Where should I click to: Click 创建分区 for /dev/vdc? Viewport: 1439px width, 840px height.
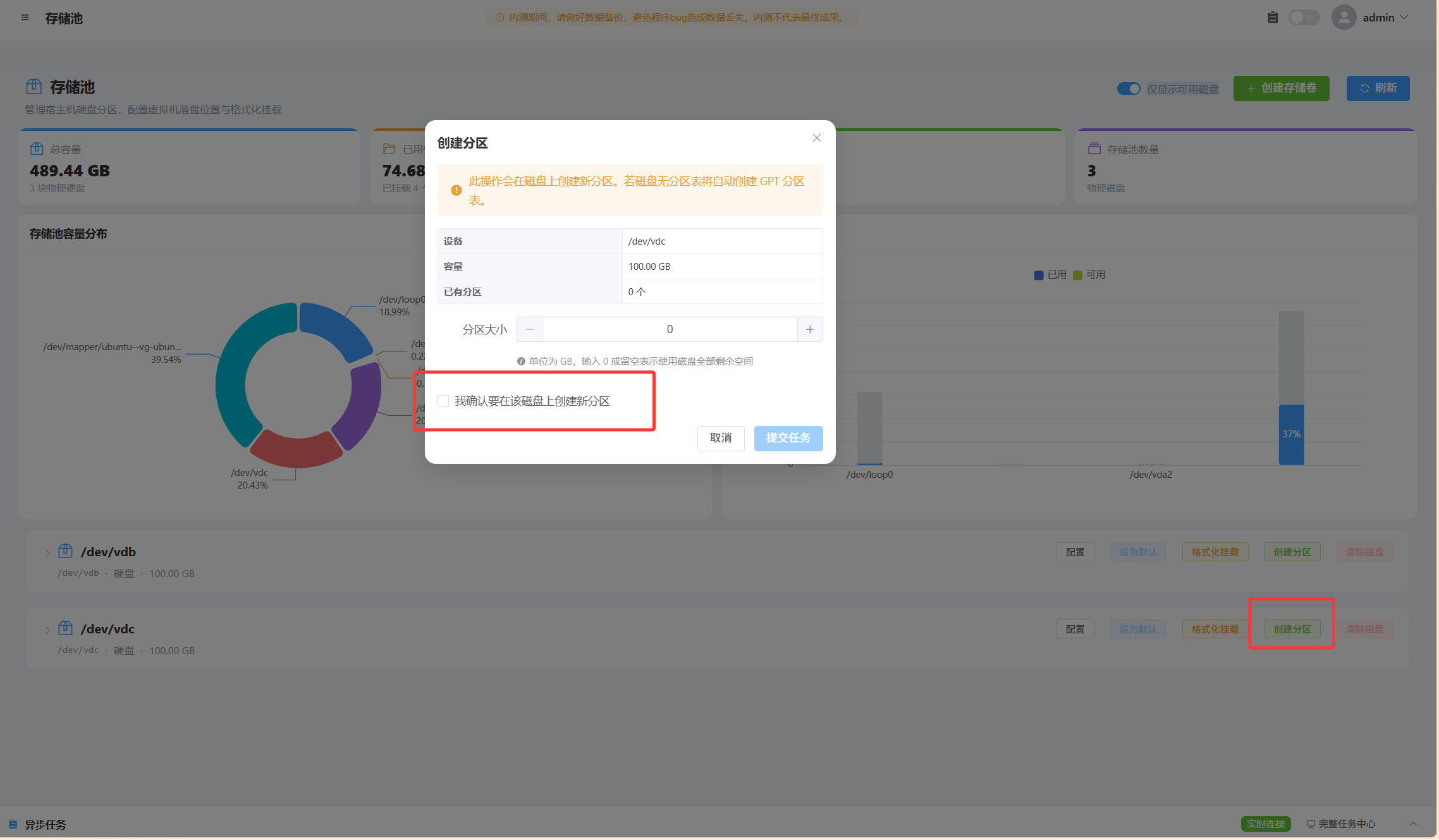(x=1292, y=630)
